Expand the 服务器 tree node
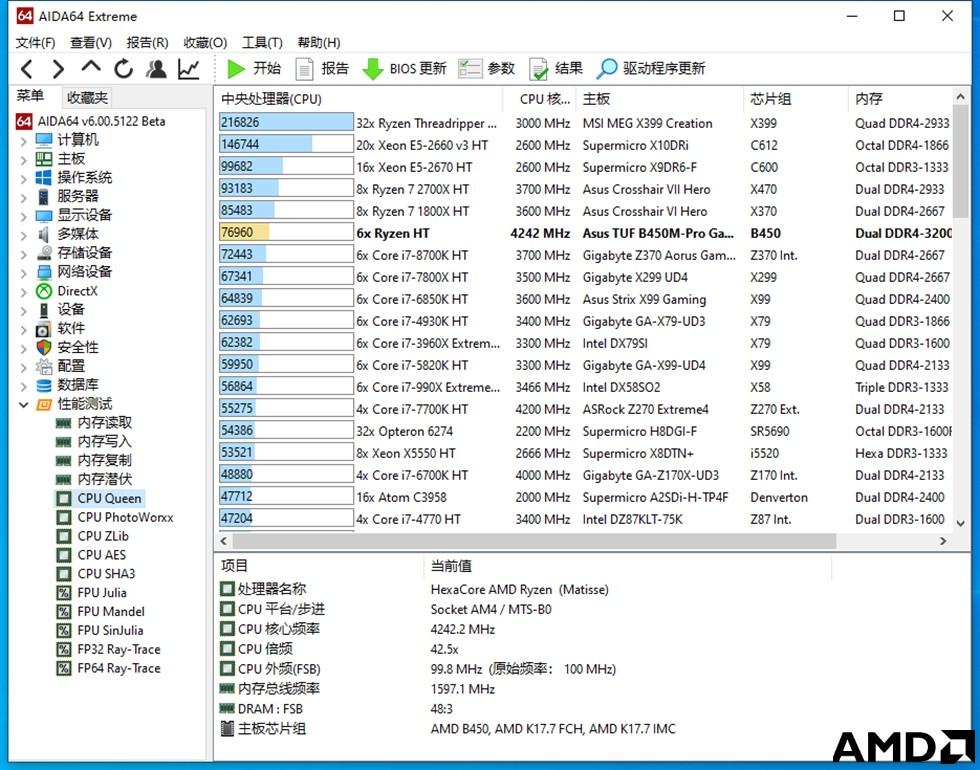Viewport: 980px width, 770px height. 23,196
